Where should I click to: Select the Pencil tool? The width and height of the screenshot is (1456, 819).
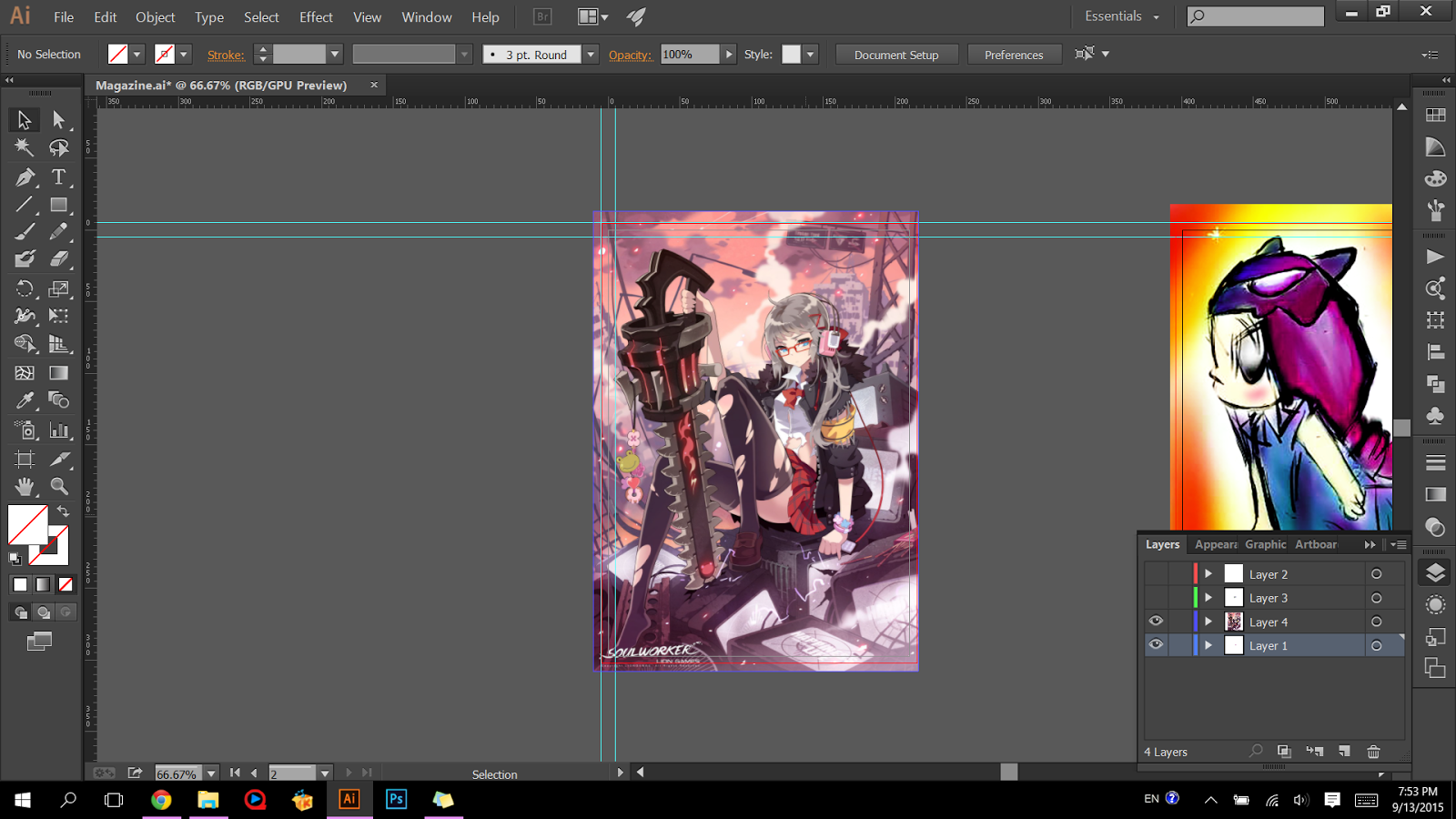[x=59, y=232]
